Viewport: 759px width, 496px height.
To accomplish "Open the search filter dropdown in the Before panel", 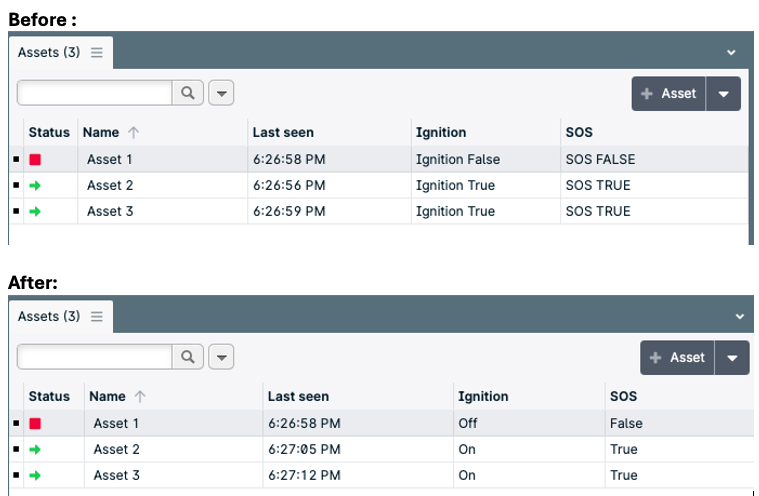I will [221, 93].
